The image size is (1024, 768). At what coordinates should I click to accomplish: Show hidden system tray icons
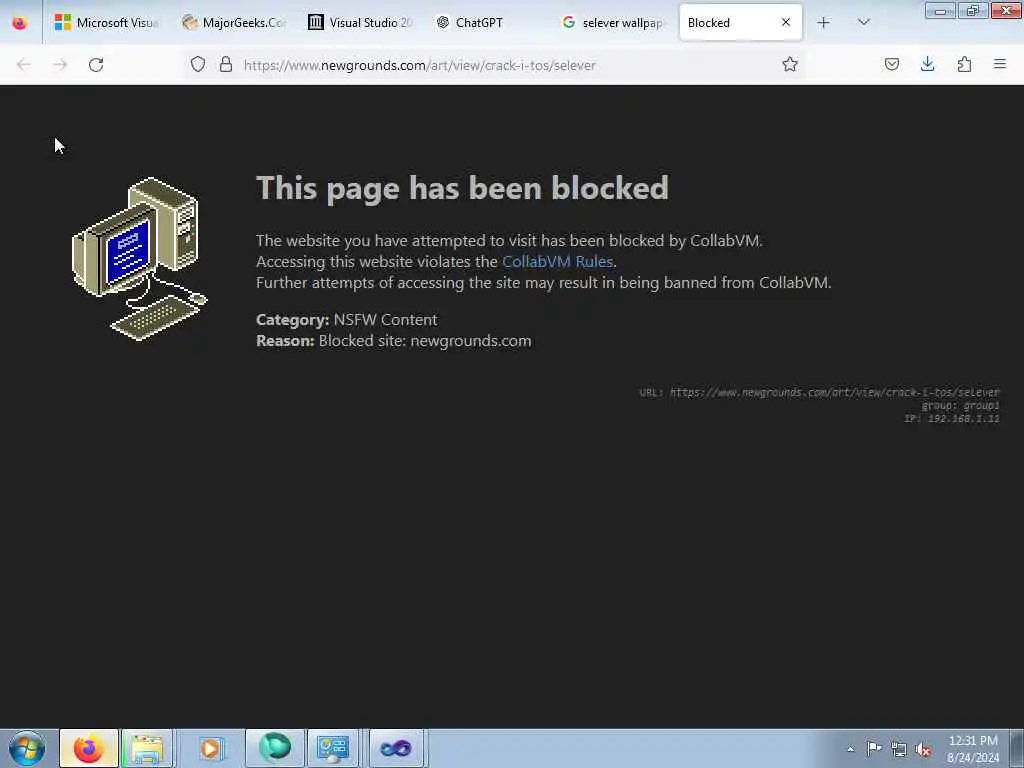click(850, 749)
